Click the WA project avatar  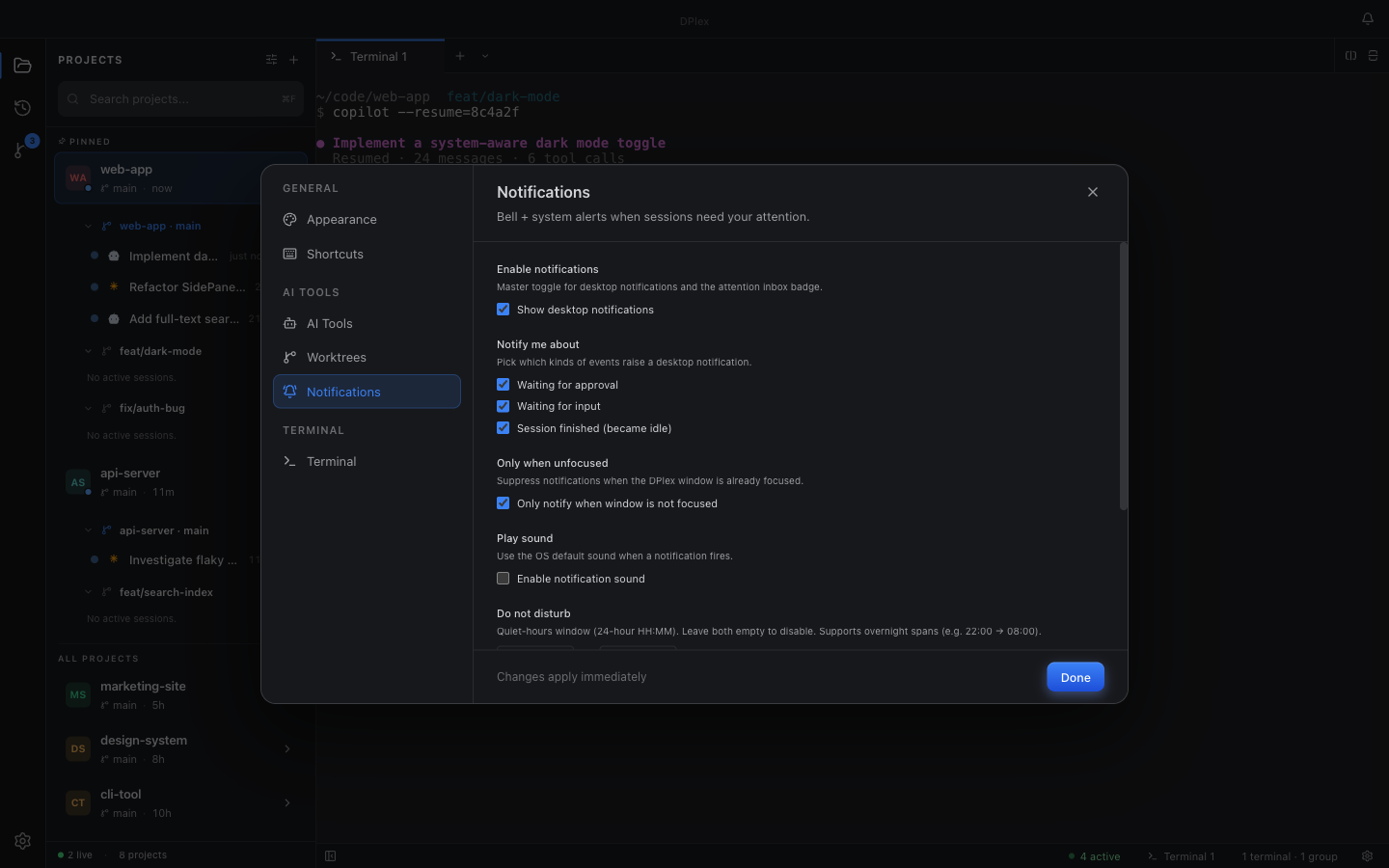pyautogui.click(x=78, y=177)
